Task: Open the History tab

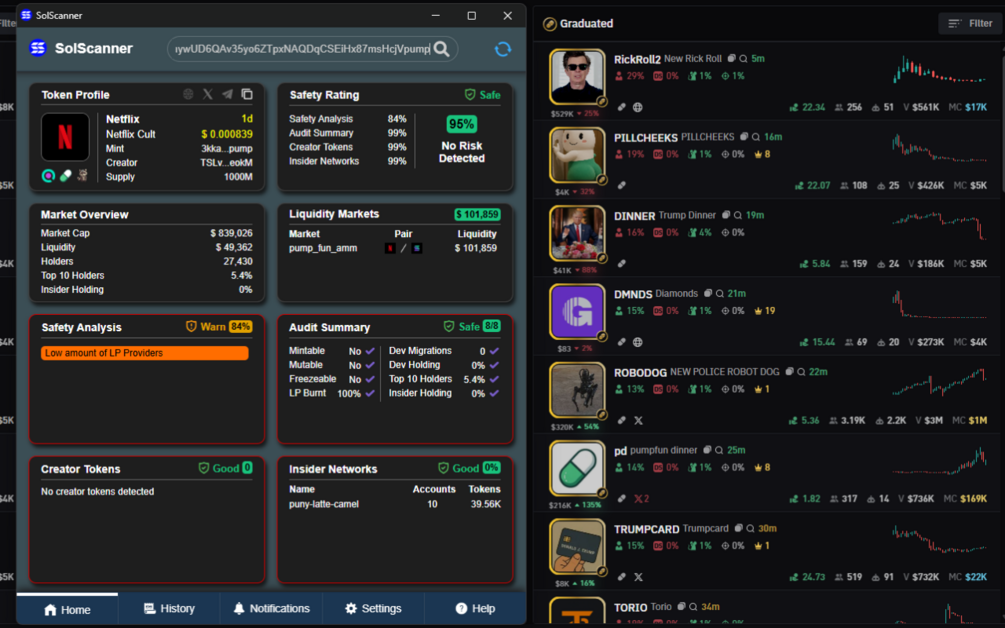Action: pos(169,609)
